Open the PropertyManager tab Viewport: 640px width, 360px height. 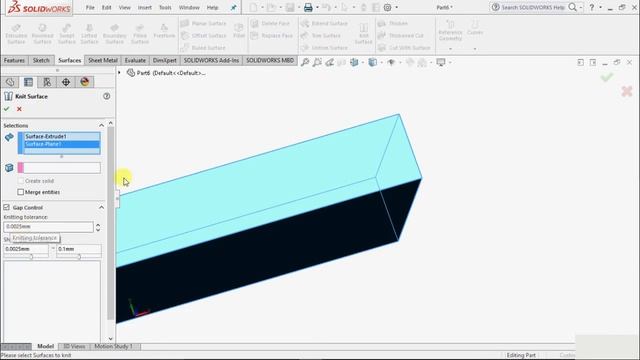coord(28,82)
